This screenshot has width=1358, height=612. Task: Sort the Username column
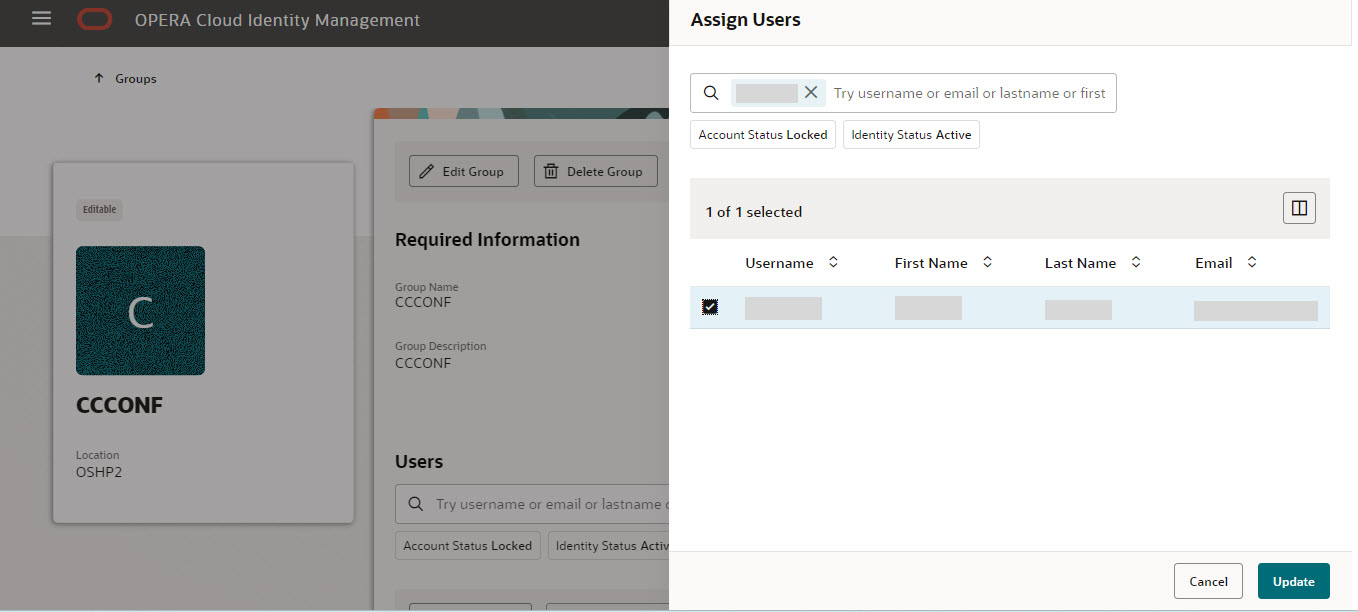pos(833,262)
